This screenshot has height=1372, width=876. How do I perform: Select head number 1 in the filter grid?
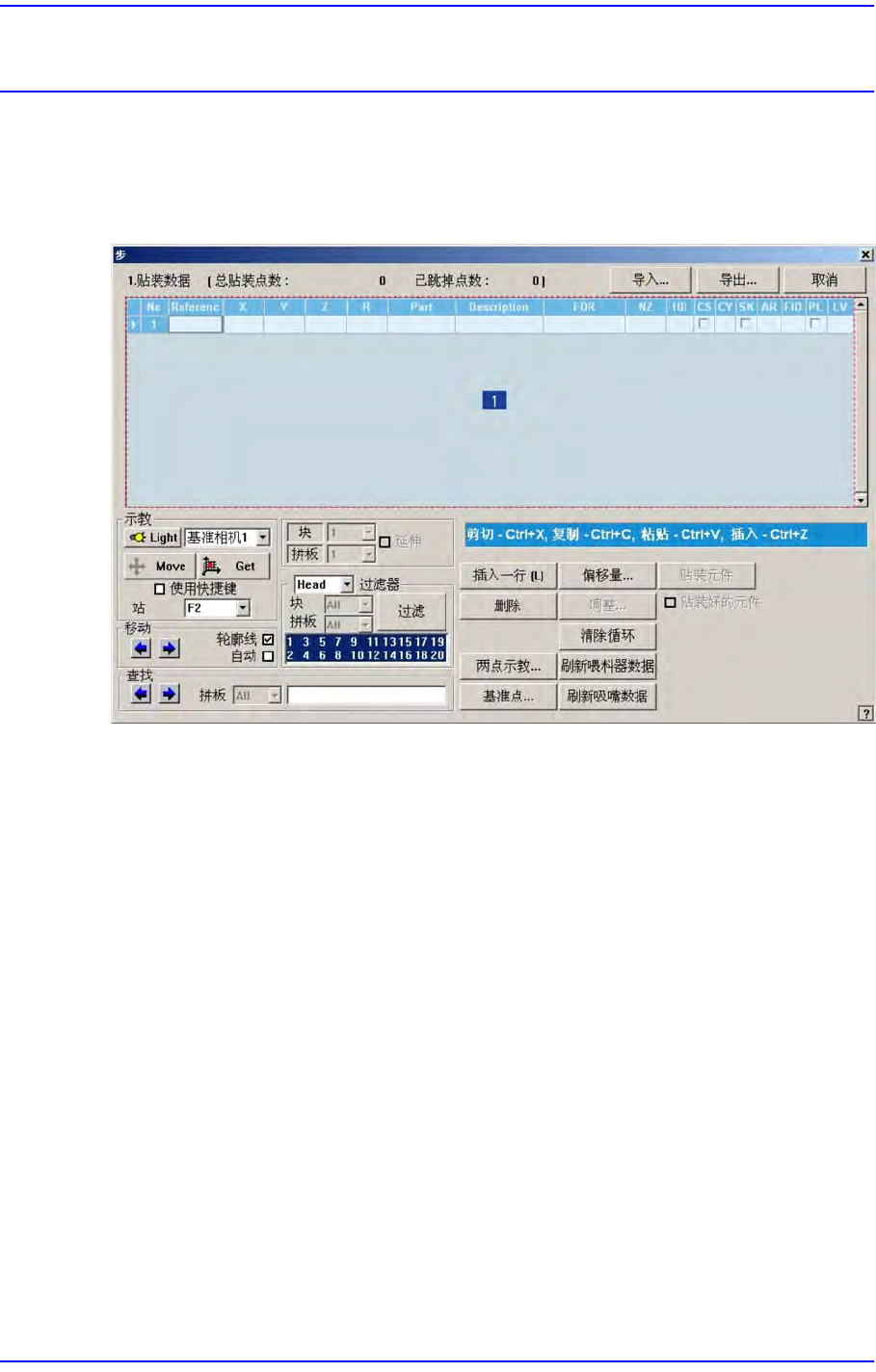tap(290, 642)
